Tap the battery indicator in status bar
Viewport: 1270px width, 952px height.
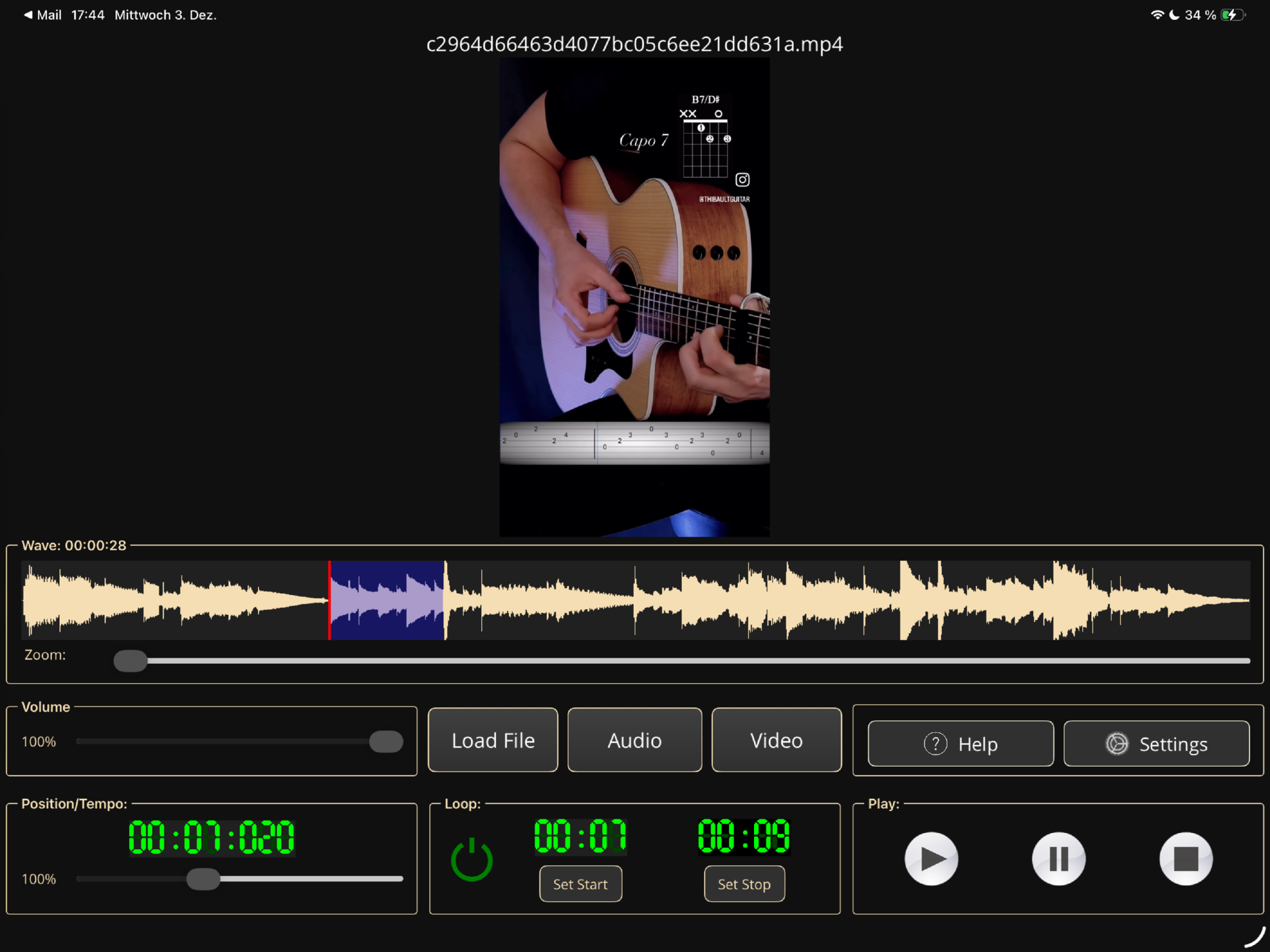click(x=1232, y=15)
